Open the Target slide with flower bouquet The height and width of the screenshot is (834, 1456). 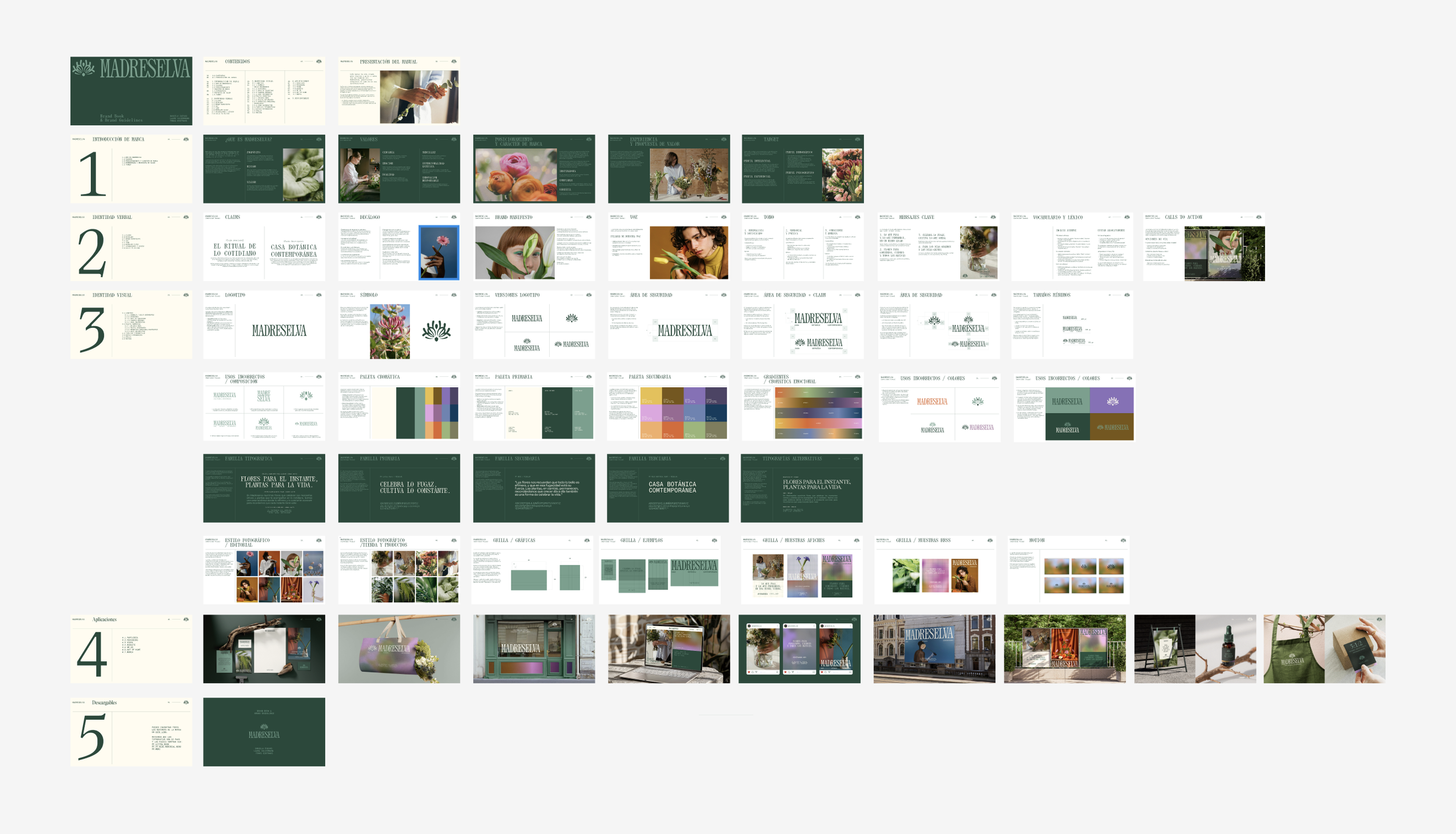pos(803,169)
